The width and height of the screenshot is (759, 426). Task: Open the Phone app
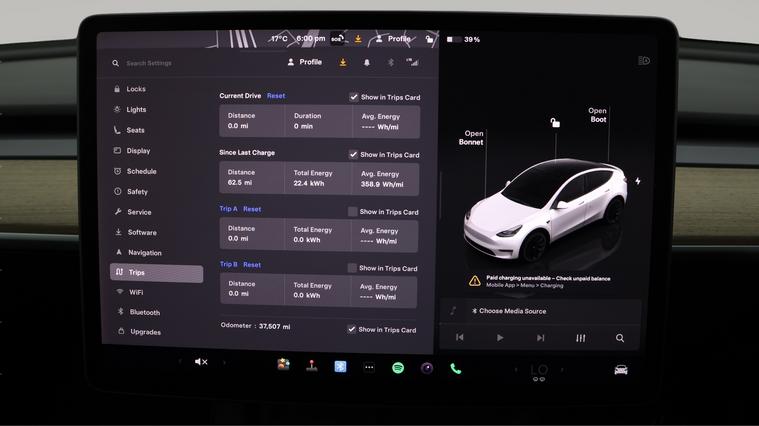pyautogui.click(x=455, y=369)
